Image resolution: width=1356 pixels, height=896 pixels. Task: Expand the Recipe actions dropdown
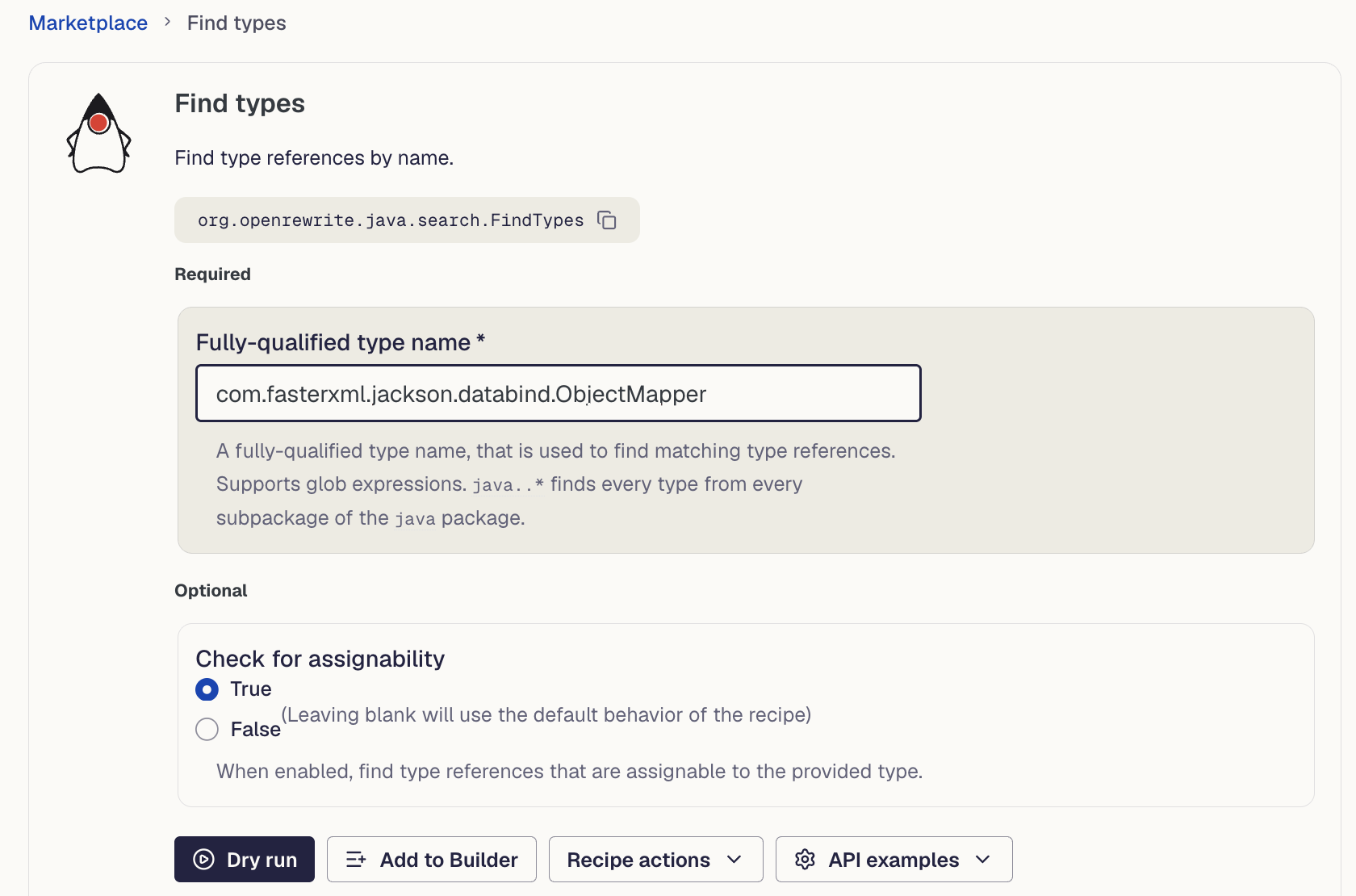655,860
